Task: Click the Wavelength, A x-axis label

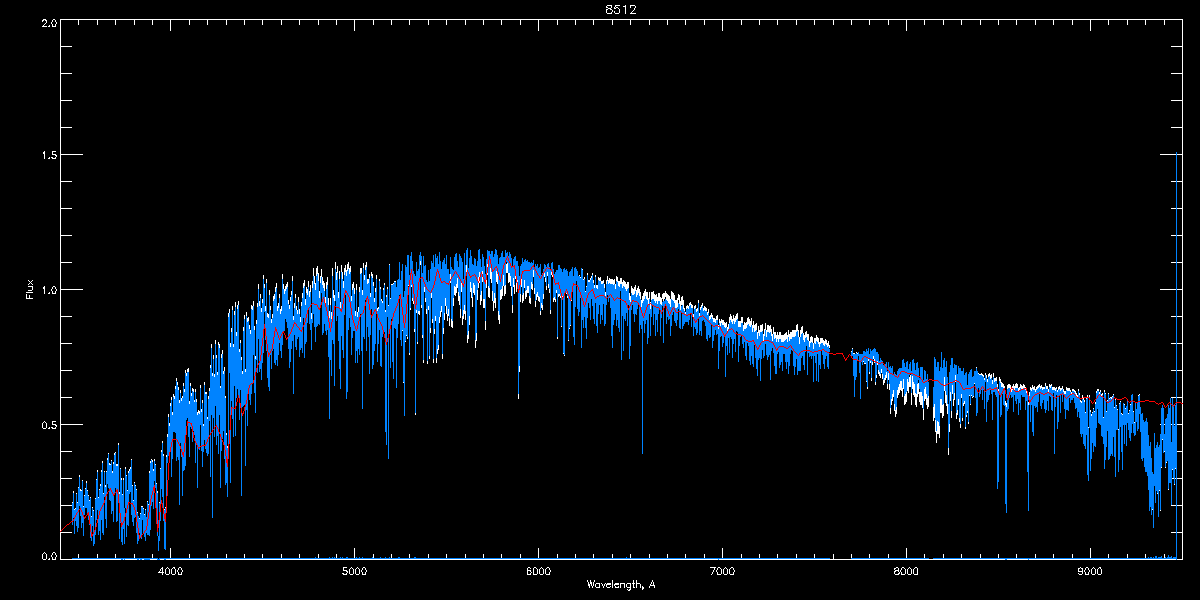Action: pyautogui.click(x=621, y=584)
